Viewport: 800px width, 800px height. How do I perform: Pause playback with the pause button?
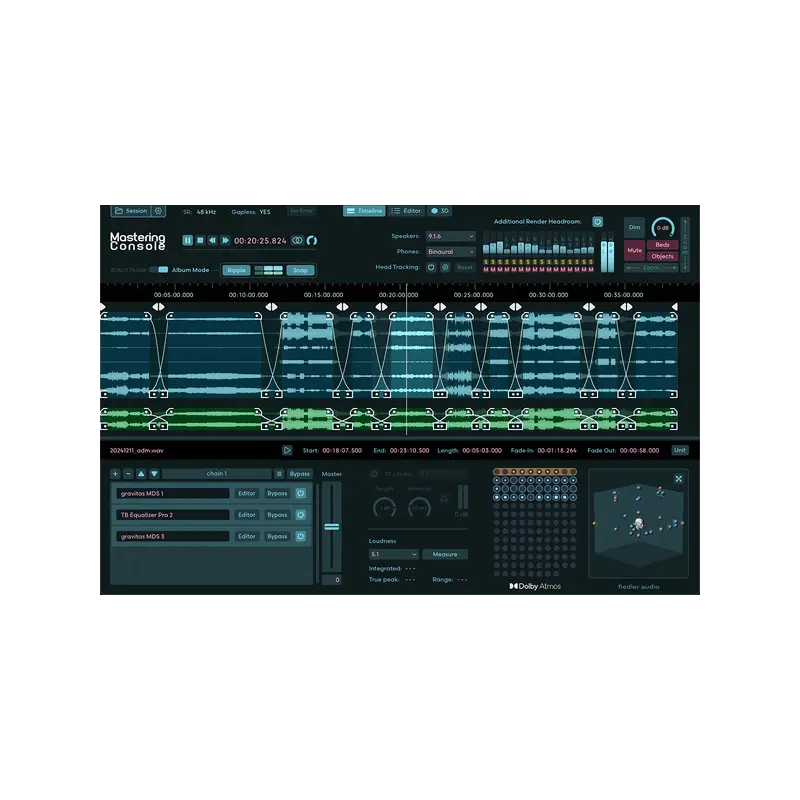pos(188,240)
